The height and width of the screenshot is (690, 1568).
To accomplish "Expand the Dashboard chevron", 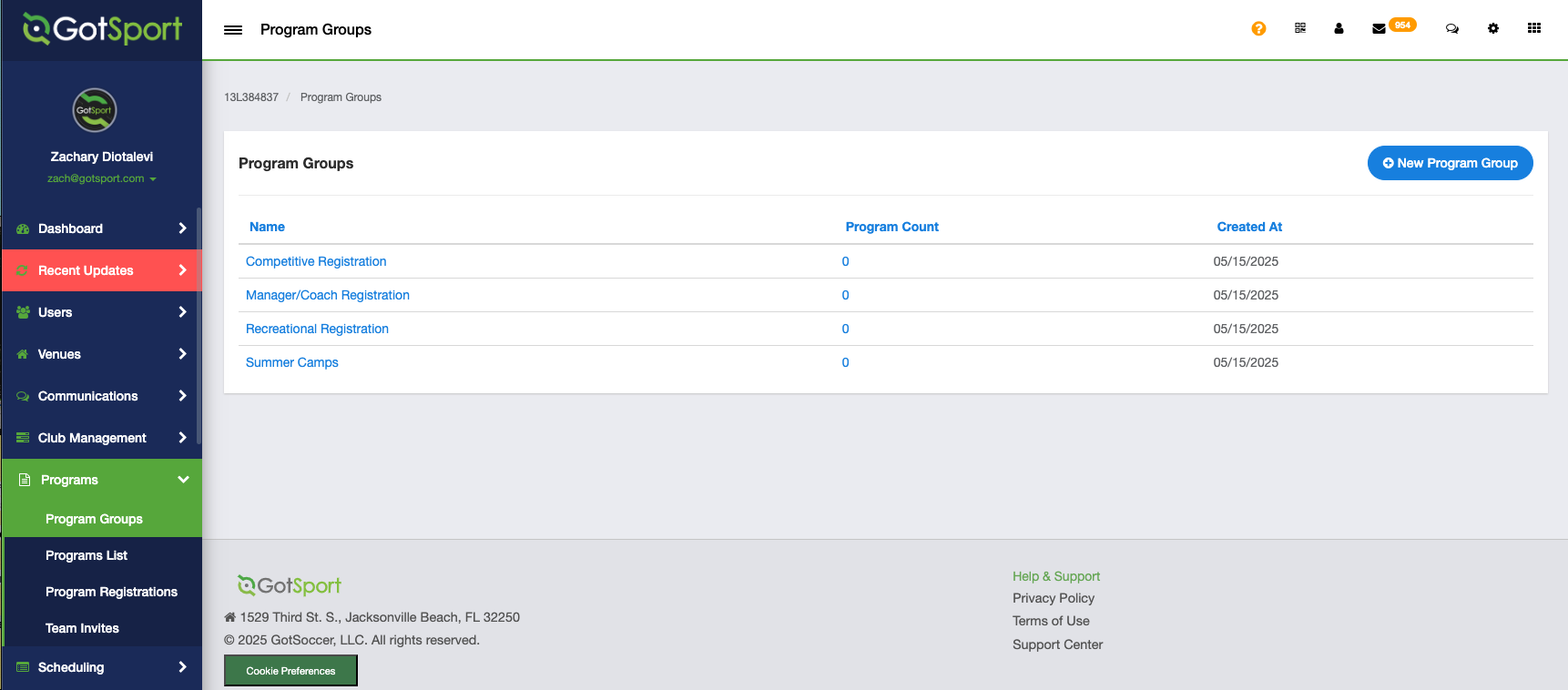I will click(182, 228).
